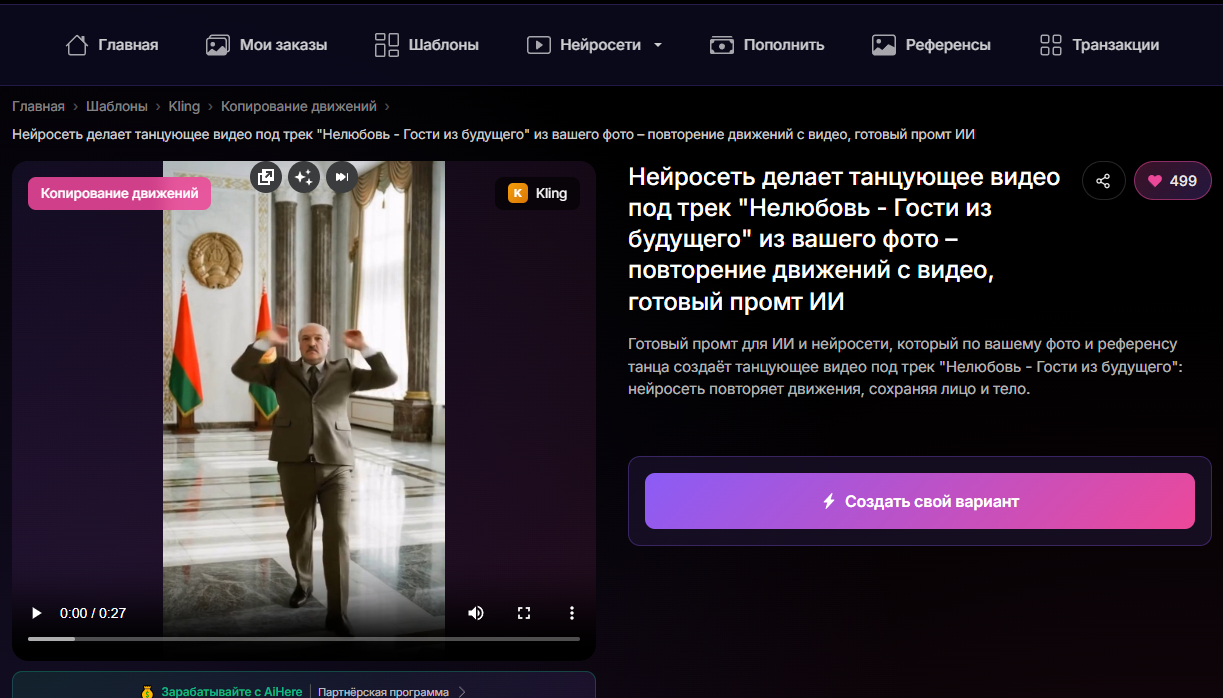
Task: Select the Пополнить wallet icon
Action: pyautogui.click(x=722, y=44)
